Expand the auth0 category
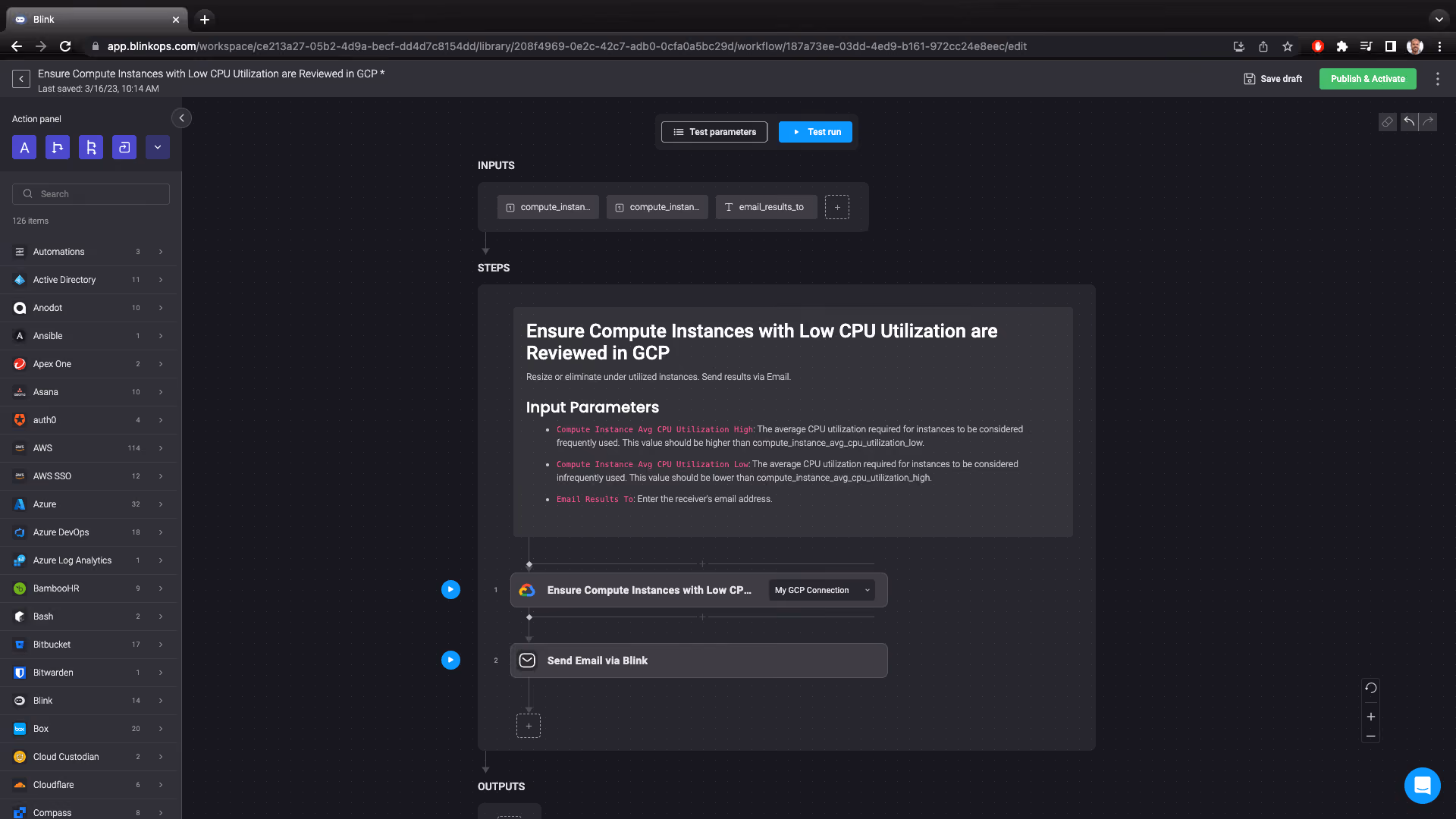1456x819 pixels. tap(88, 420)
